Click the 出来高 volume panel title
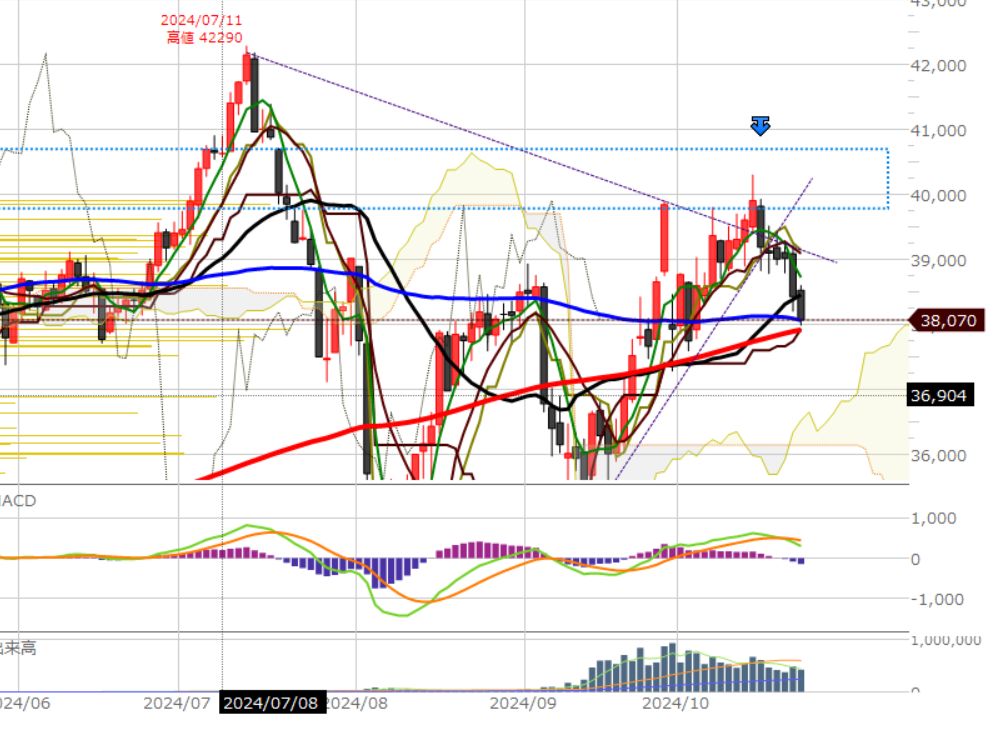994x729 pixels. coord(18,648)
